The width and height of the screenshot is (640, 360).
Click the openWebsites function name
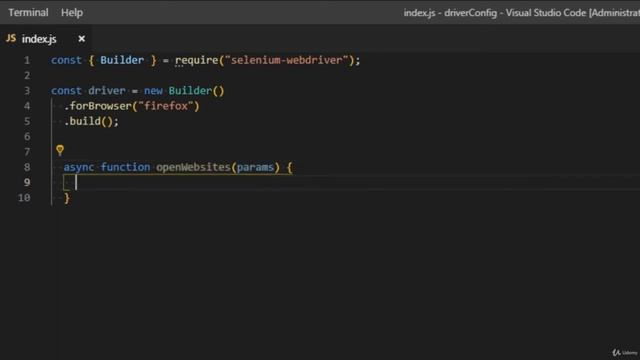(x=193, y=167)
